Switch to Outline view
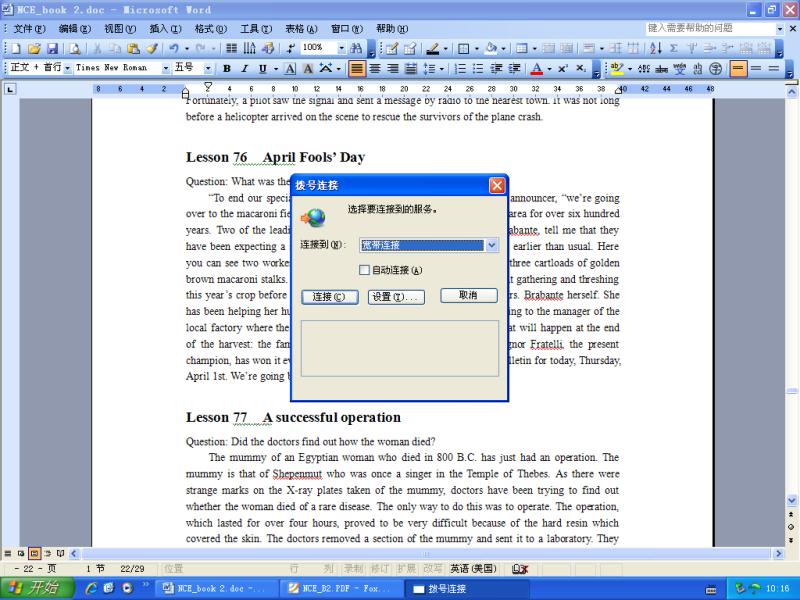The width and height of the screenshot is (800, 600). tap(47, 553)
